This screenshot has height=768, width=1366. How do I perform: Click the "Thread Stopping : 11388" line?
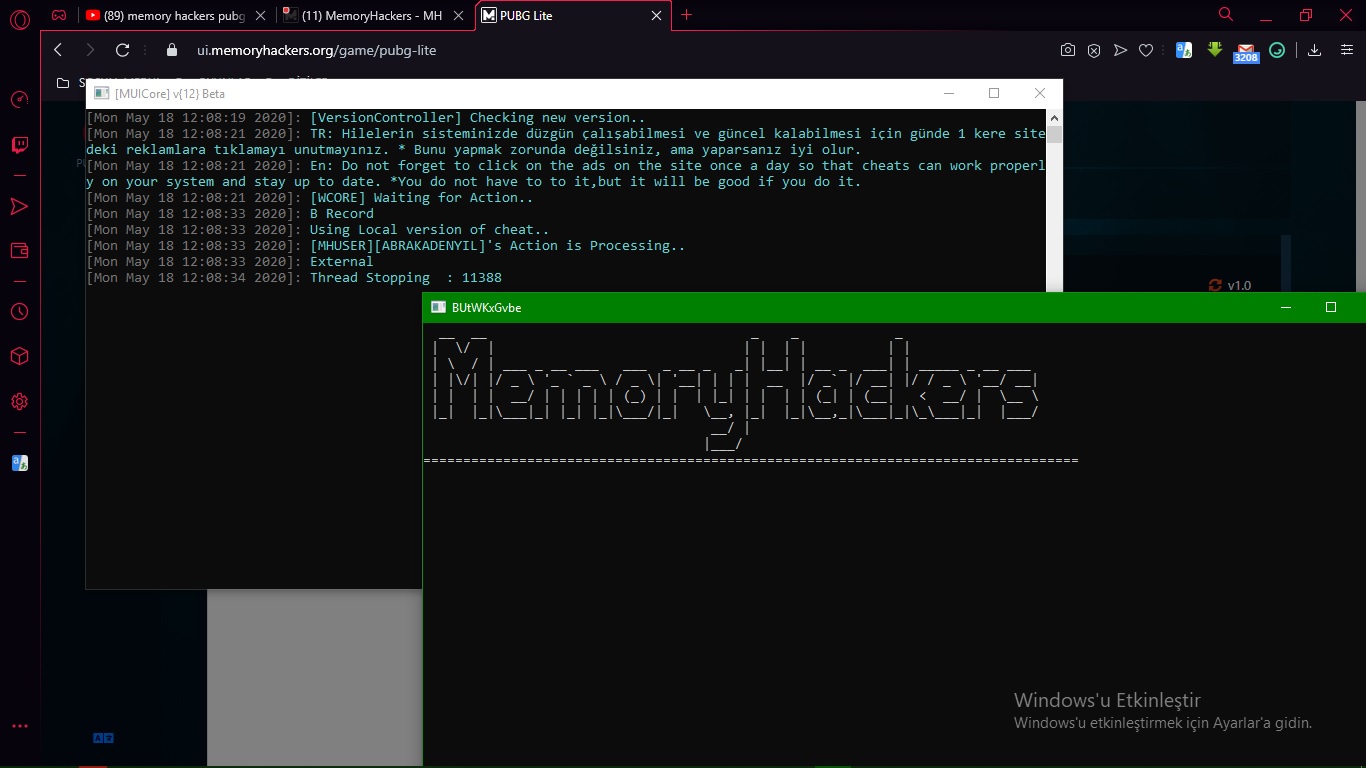tap(406, 278)
